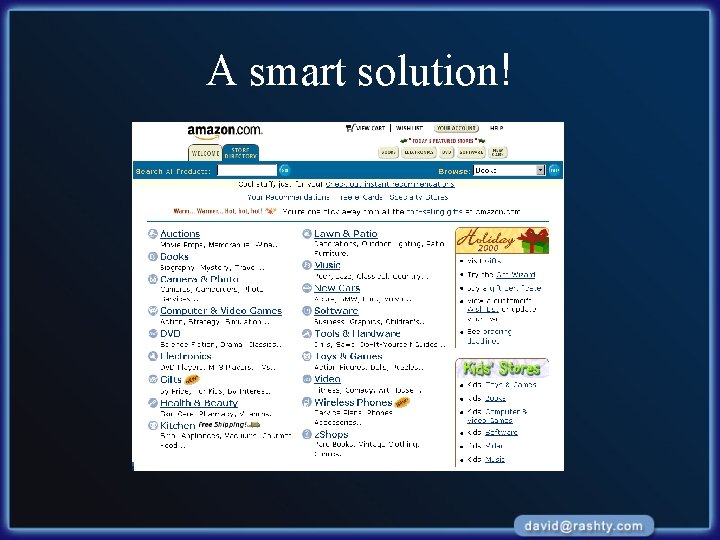Open the Wireless Phones text link
The width and height of the screenshot is (720, 540).
(353, 402)
